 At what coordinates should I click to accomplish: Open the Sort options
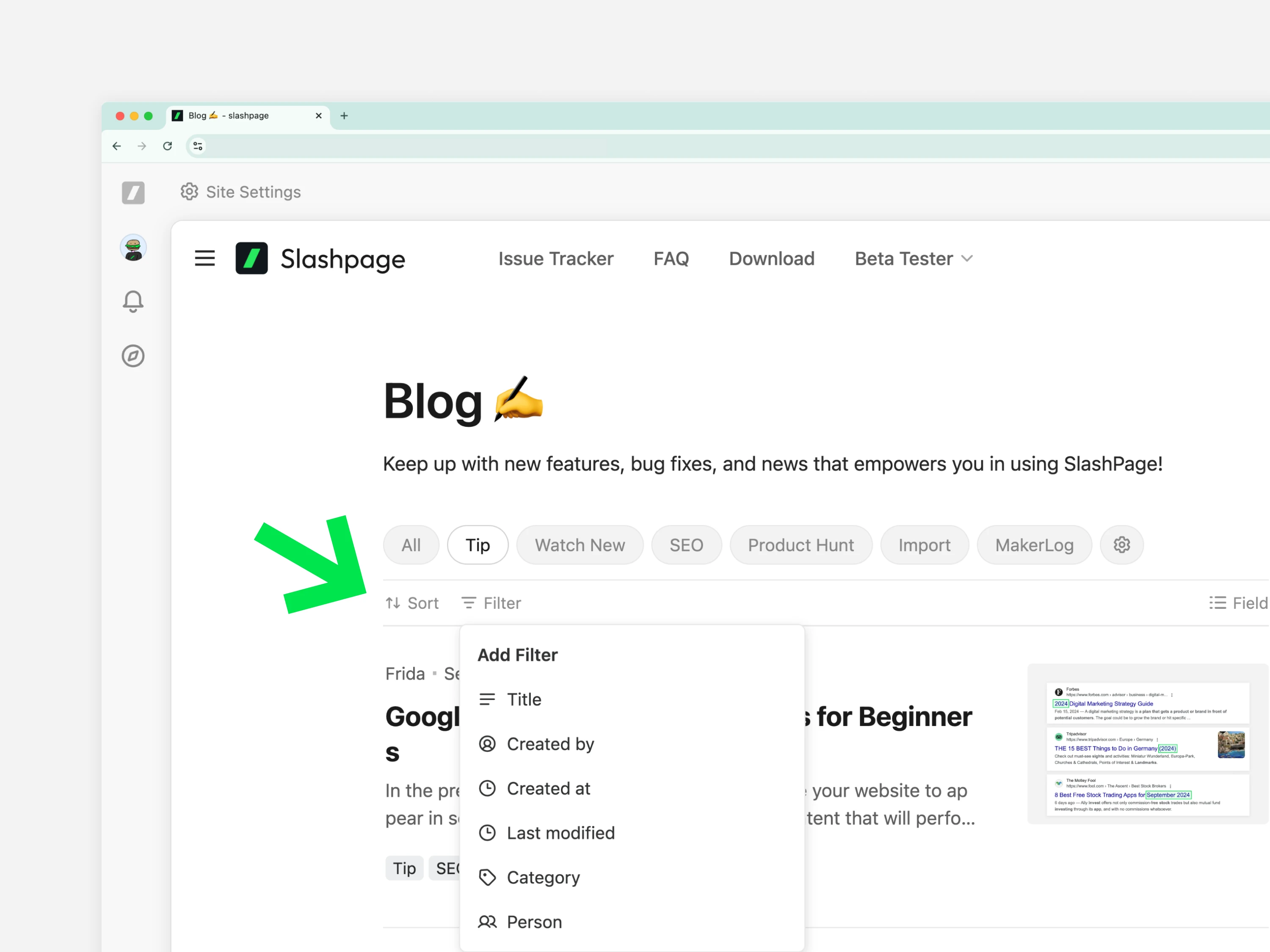click(412, 603)
